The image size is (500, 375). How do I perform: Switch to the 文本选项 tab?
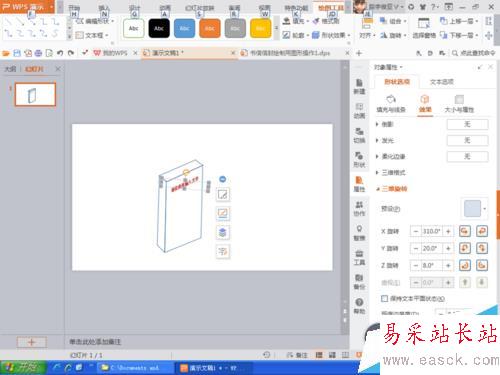pos(442,82)
